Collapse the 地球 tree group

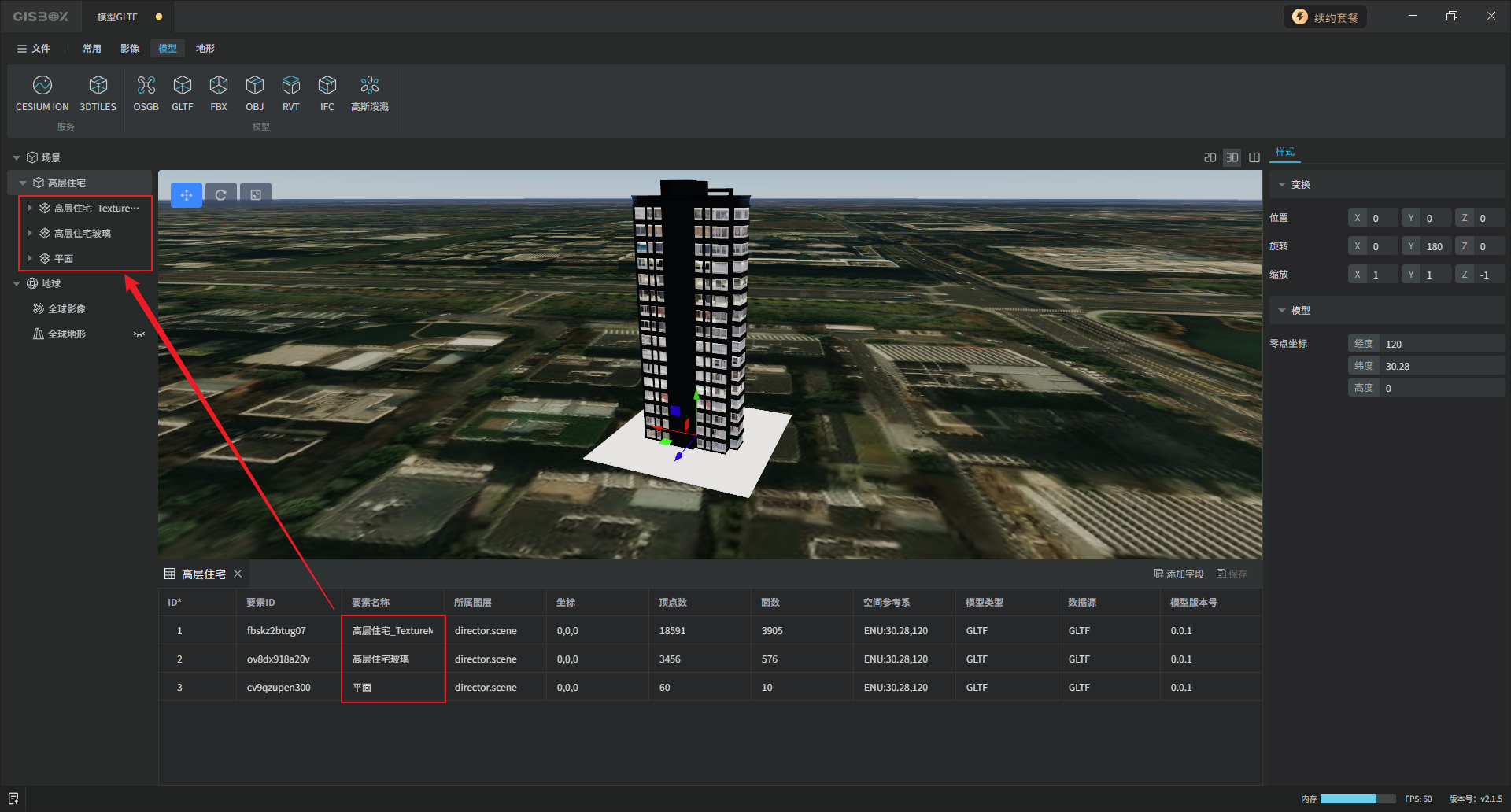(x=17, y=284)
